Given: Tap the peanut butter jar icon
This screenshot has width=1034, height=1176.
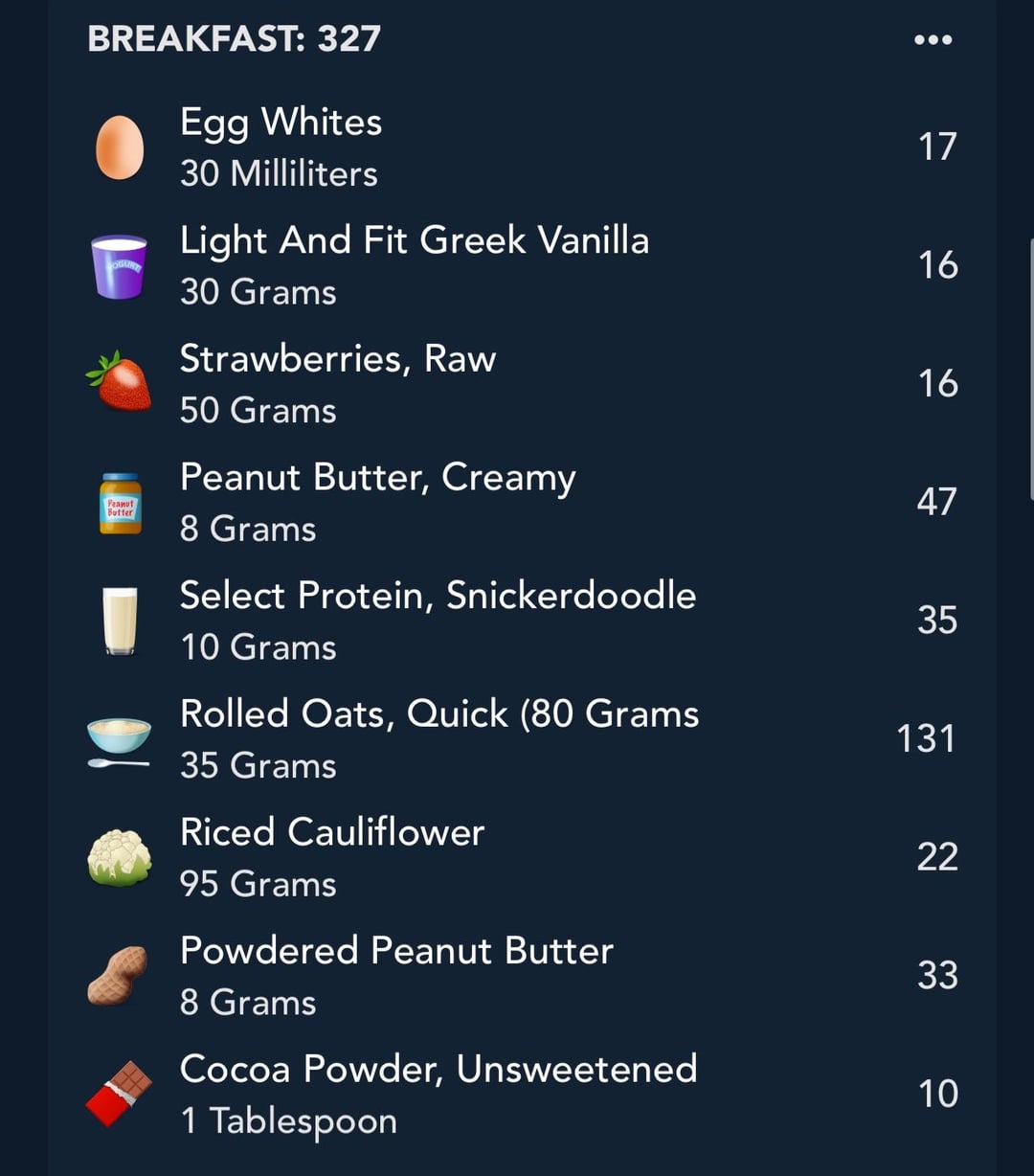Looking at the screenshot, I should (x=121, y=503).
